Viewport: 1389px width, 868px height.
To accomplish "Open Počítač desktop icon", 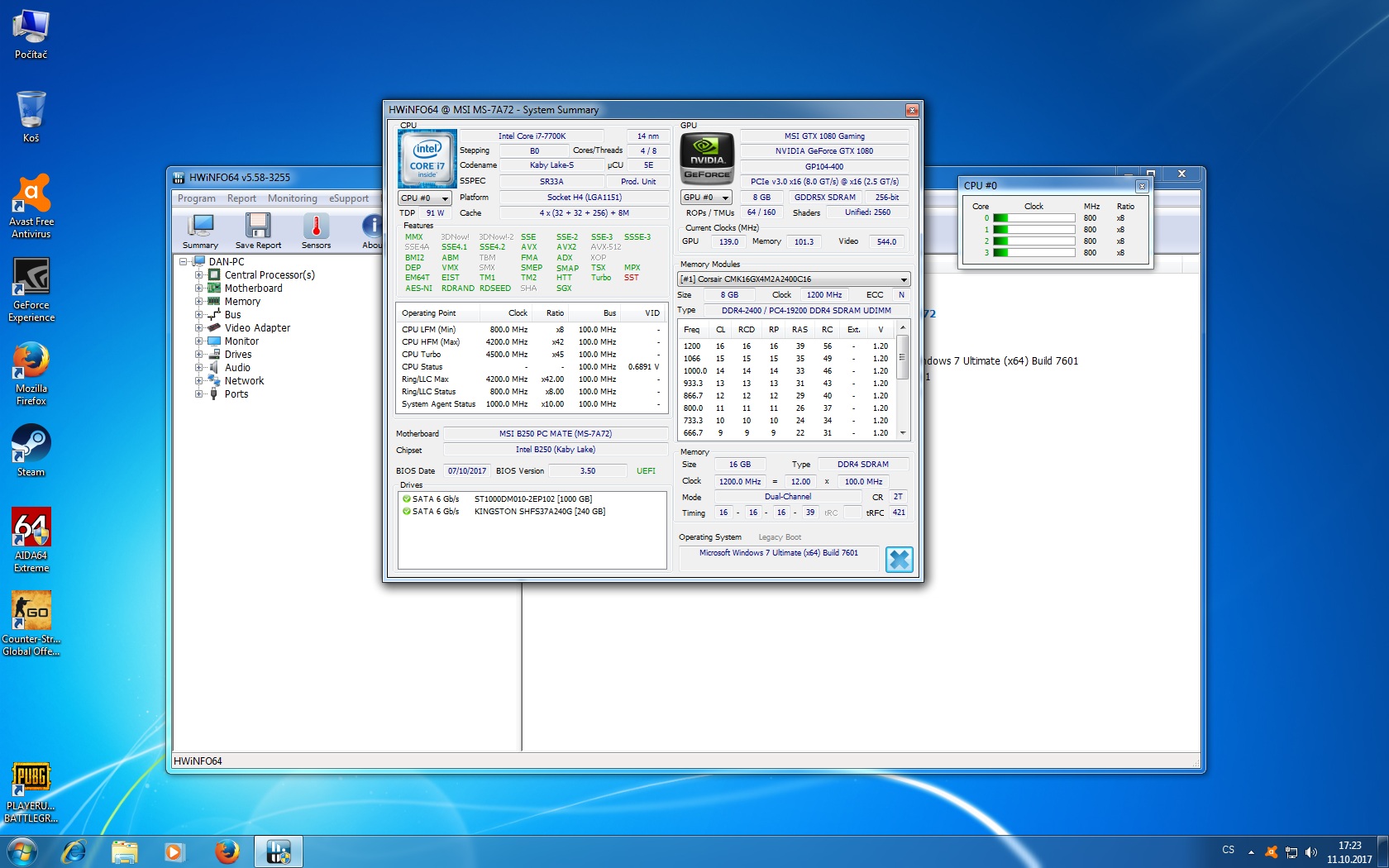I will point(31,34).
